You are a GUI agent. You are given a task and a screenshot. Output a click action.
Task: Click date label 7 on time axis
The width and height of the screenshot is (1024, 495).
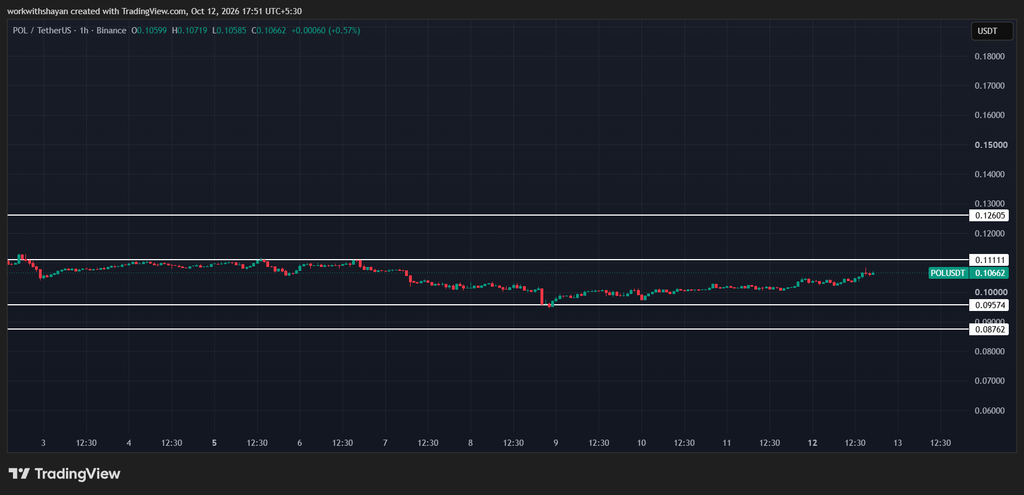tap(385, 443)
